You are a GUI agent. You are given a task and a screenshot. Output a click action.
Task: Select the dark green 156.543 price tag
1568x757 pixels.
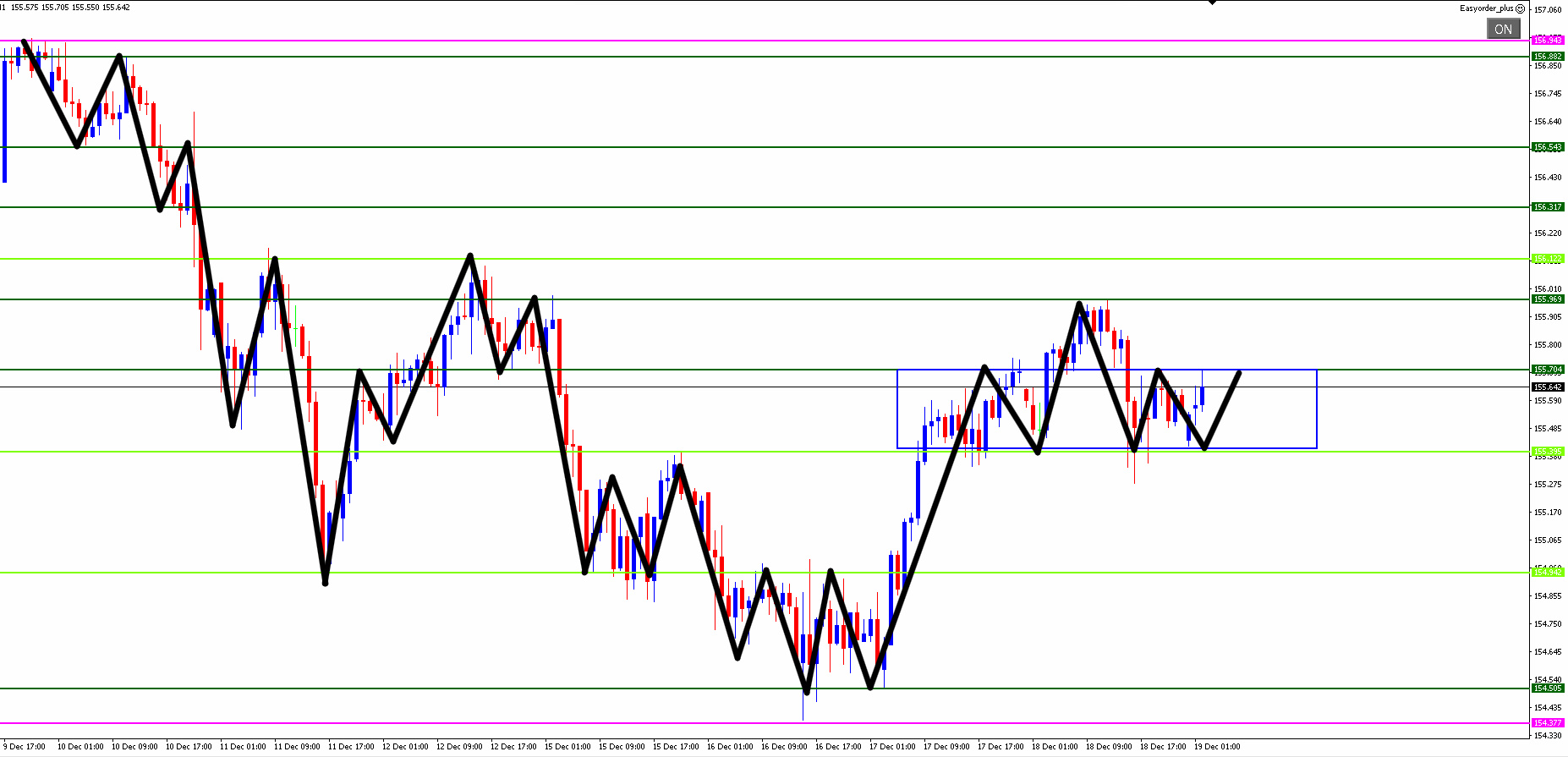pos(1548,147)
